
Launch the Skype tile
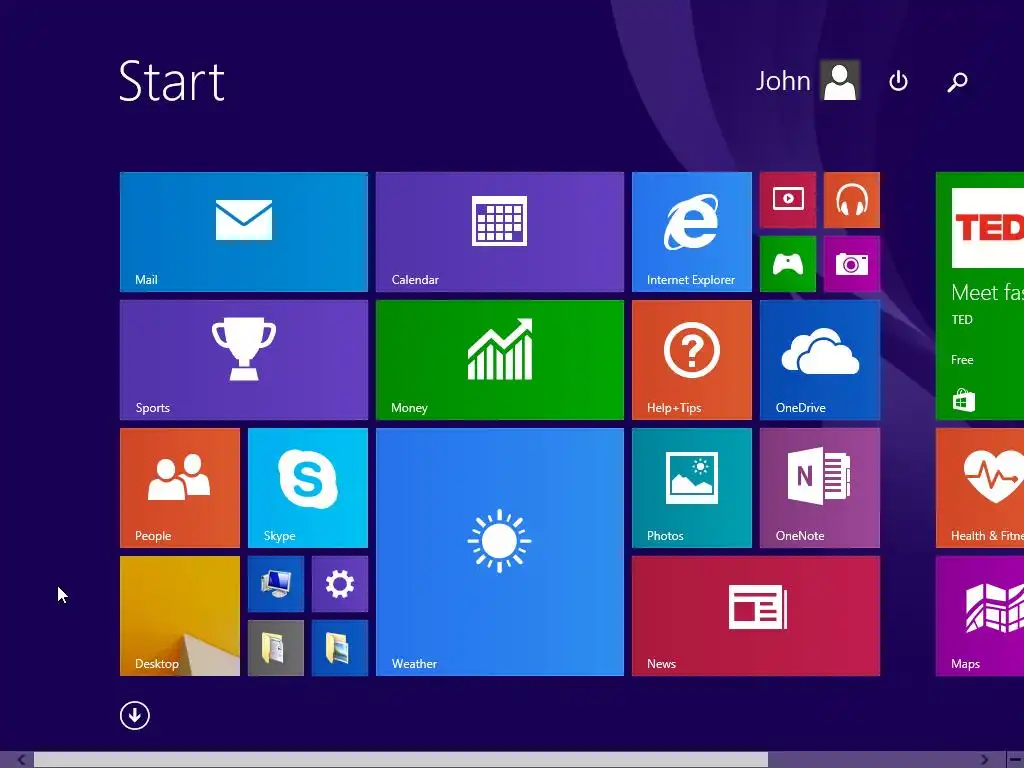click(x=308, y=488)
